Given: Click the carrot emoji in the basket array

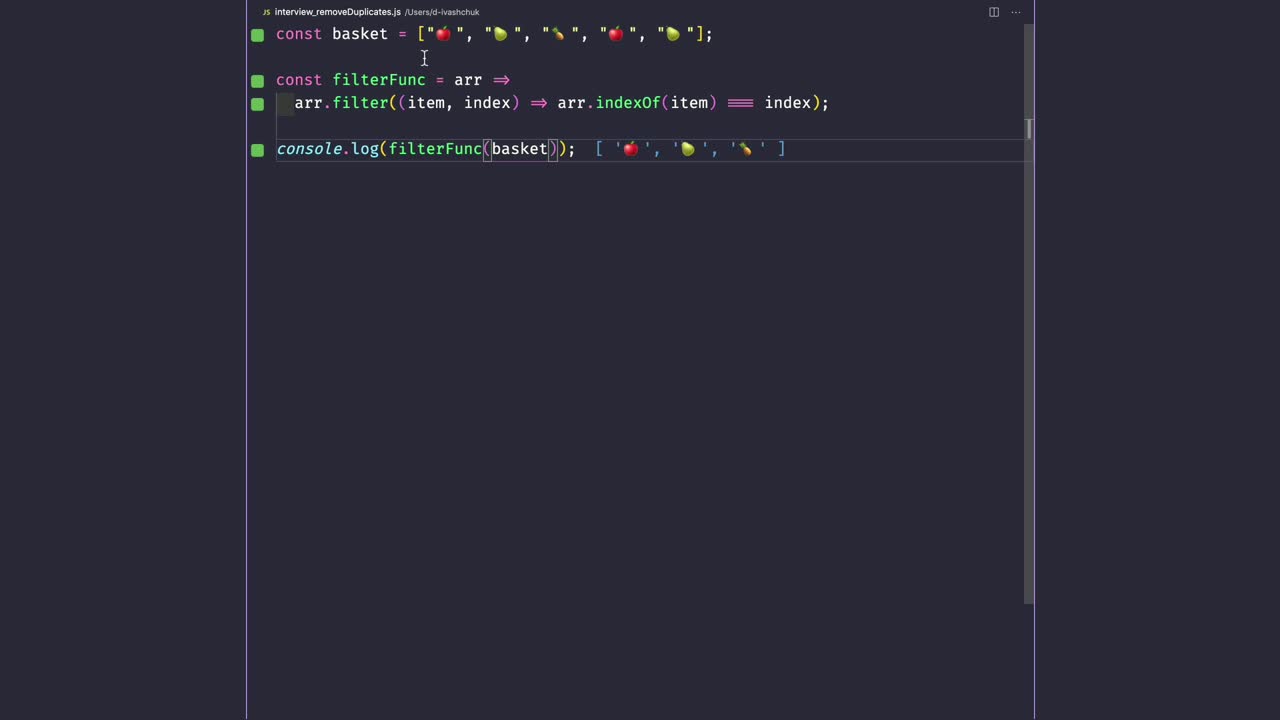Looking at the screenshot, I should (x=556, y=33).
